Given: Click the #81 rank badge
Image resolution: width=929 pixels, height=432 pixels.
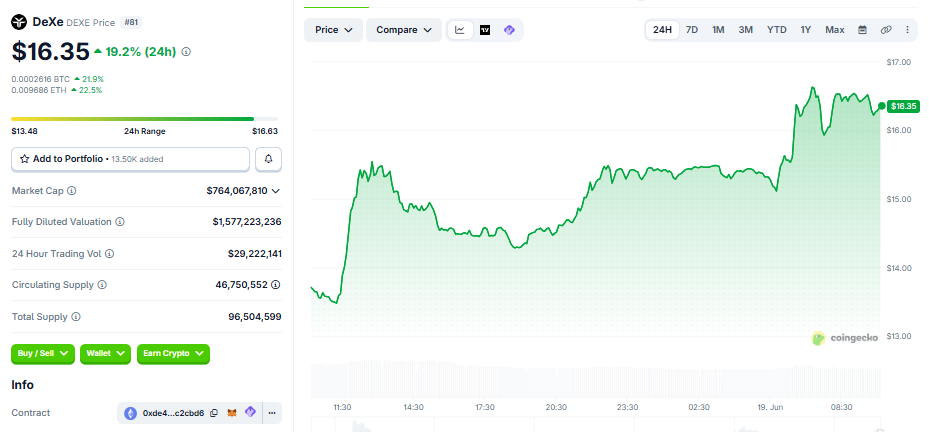Looking at the screenshot, I should [x=131, y=23].
